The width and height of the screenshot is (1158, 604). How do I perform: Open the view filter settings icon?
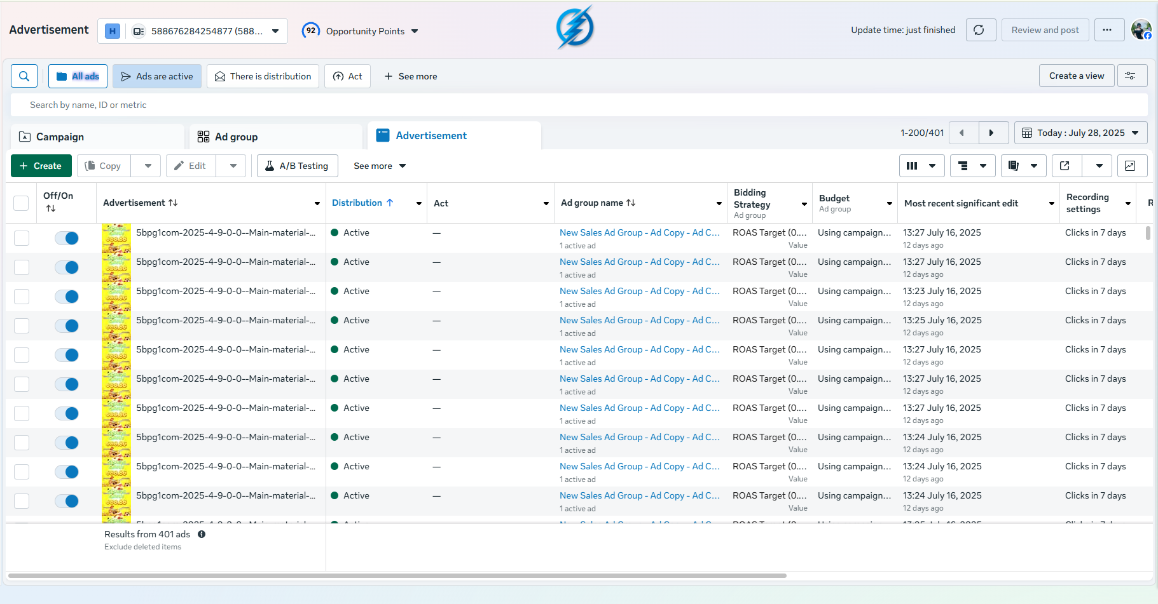[1131, 76]
